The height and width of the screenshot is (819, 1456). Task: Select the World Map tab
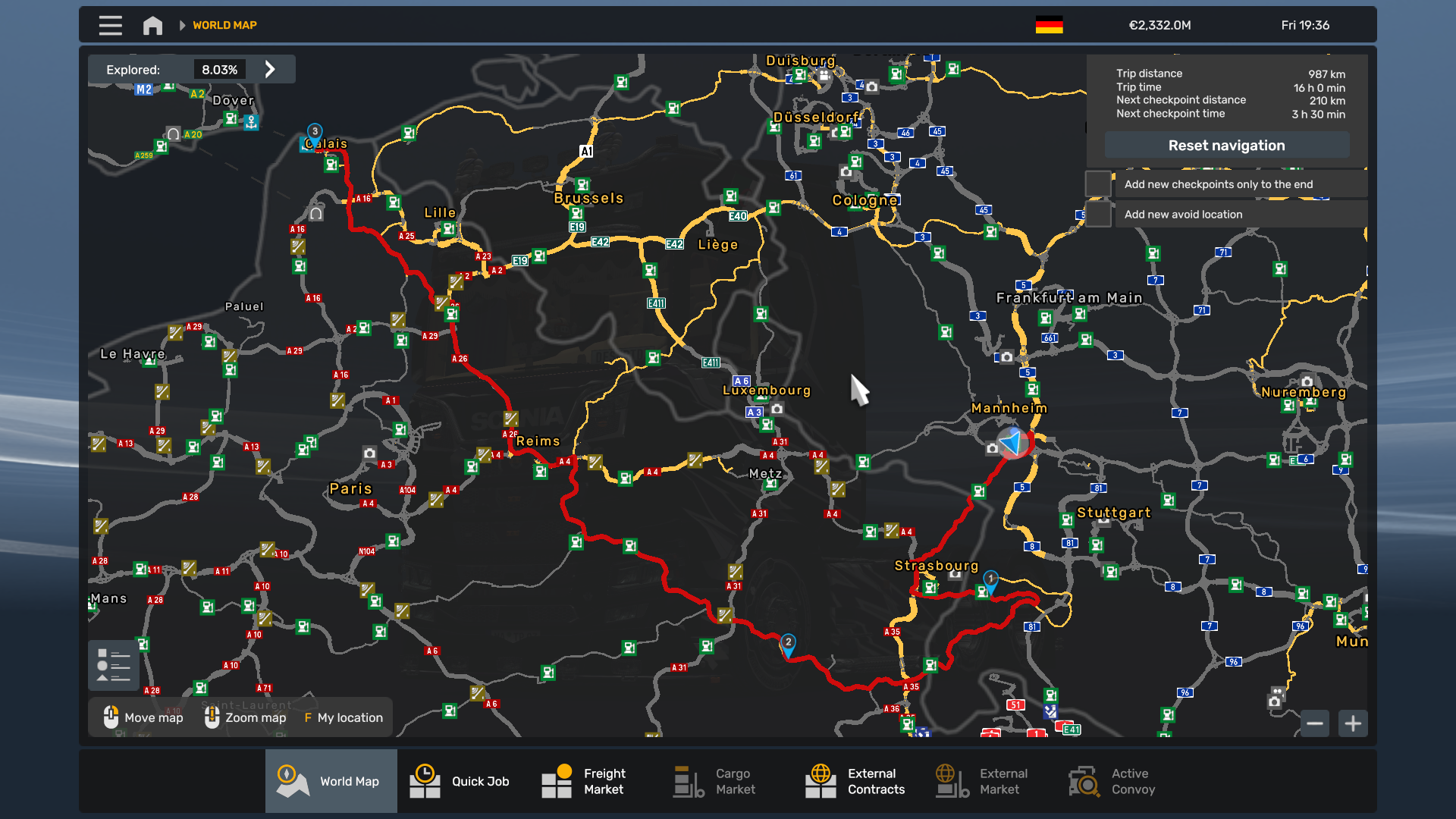click(x=331, y=781)
